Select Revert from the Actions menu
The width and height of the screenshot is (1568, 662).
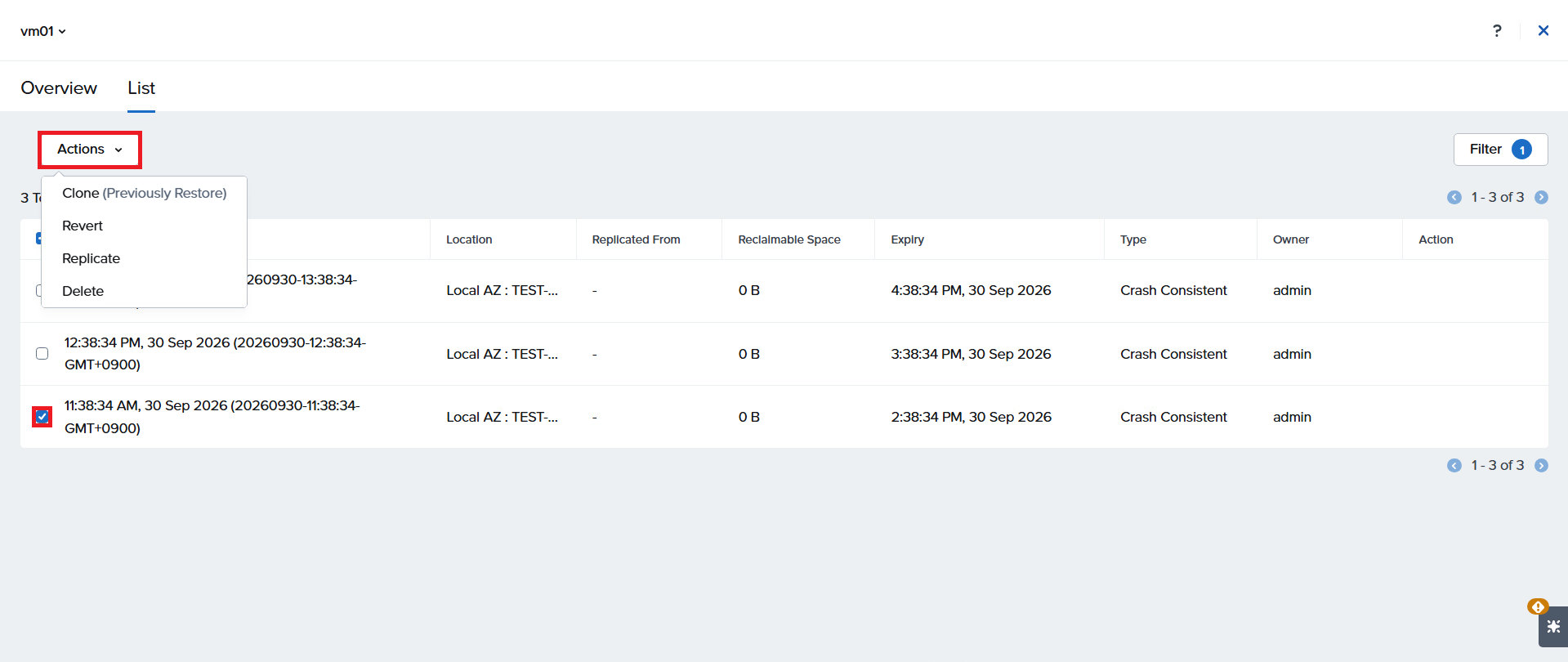[83, 226]
